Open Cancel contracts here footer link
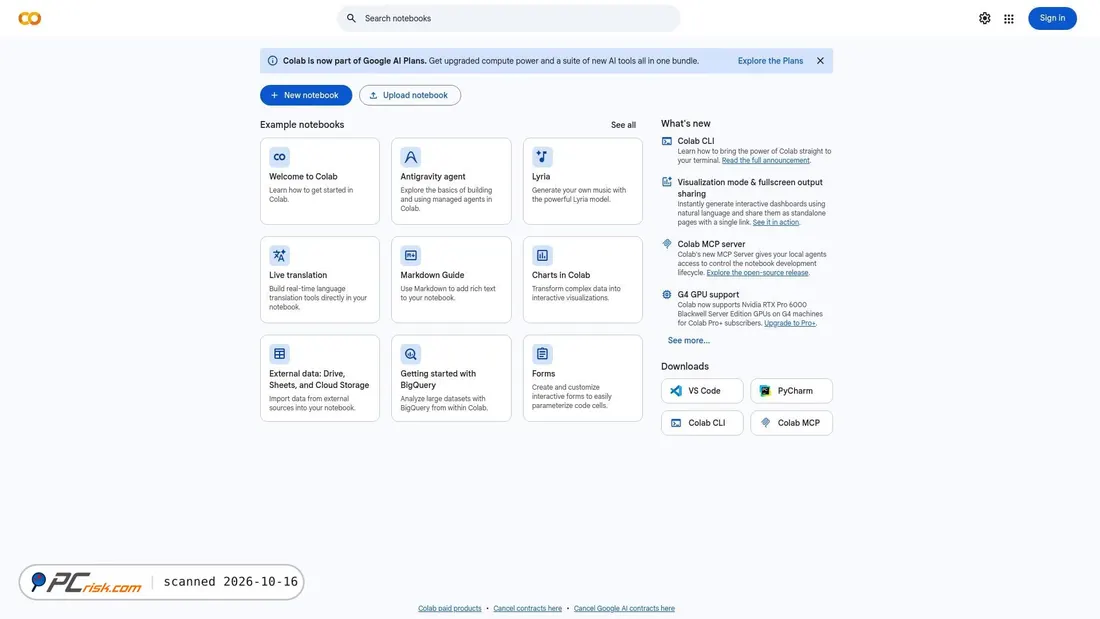Screen dimensions: 1100x619 point(528,608)
